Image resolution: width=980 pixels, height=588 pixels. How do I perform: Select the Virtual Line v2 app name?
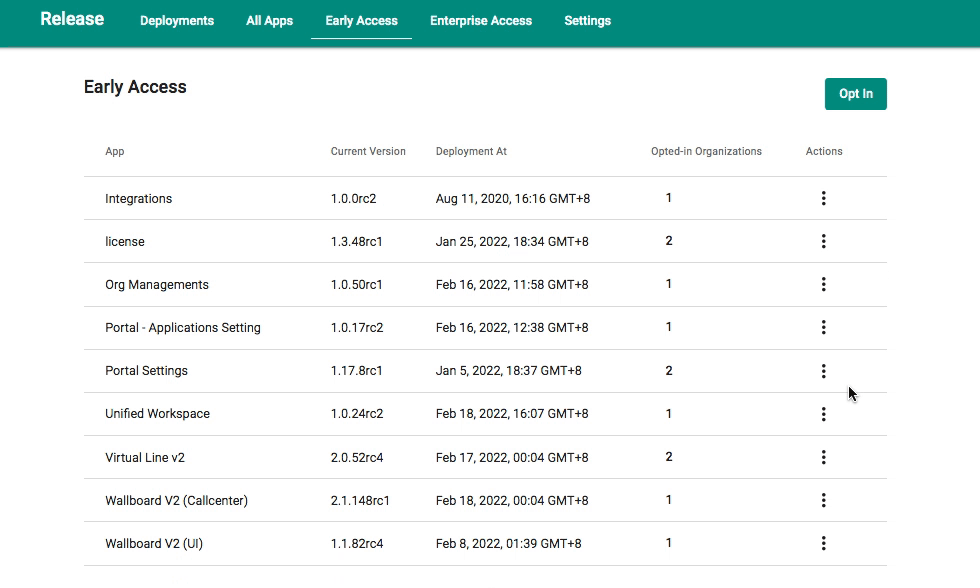pos(145,457)
